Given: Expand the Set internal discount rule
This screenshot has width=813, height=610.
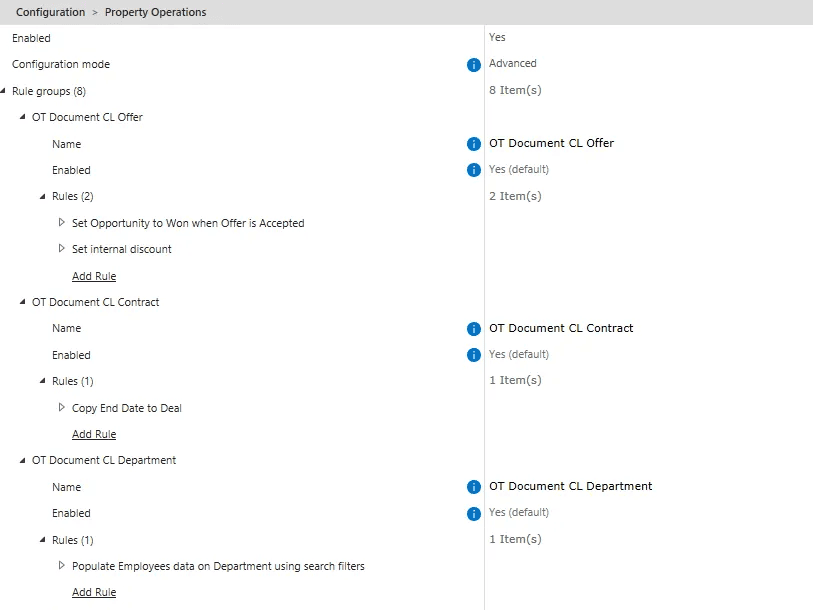Looking at the screenshot, I should tap(62, 249).
